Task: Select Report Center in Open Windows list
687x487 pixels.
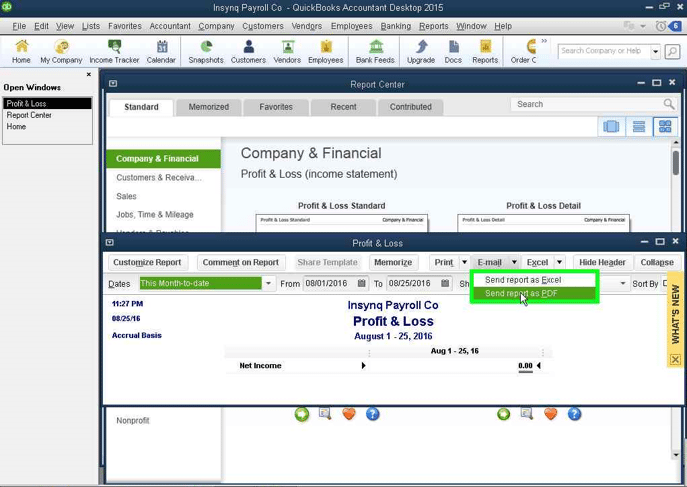Action: click(29, 115)
